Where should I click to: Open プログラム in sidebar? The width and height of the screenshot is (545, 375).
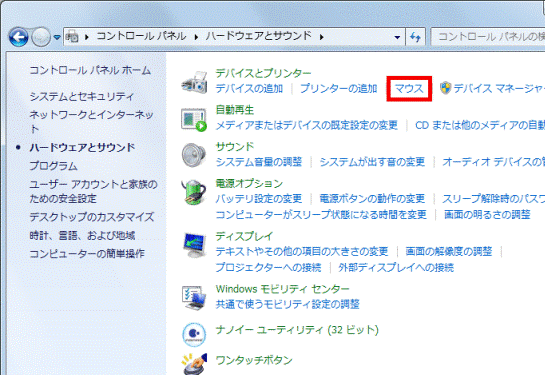pyautogui.click(x=54, y=166)
